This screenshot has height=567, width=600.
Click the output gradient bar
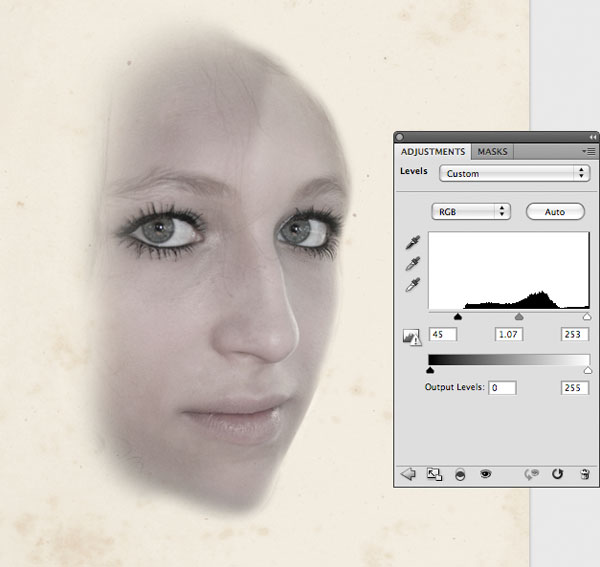[509, 360]
